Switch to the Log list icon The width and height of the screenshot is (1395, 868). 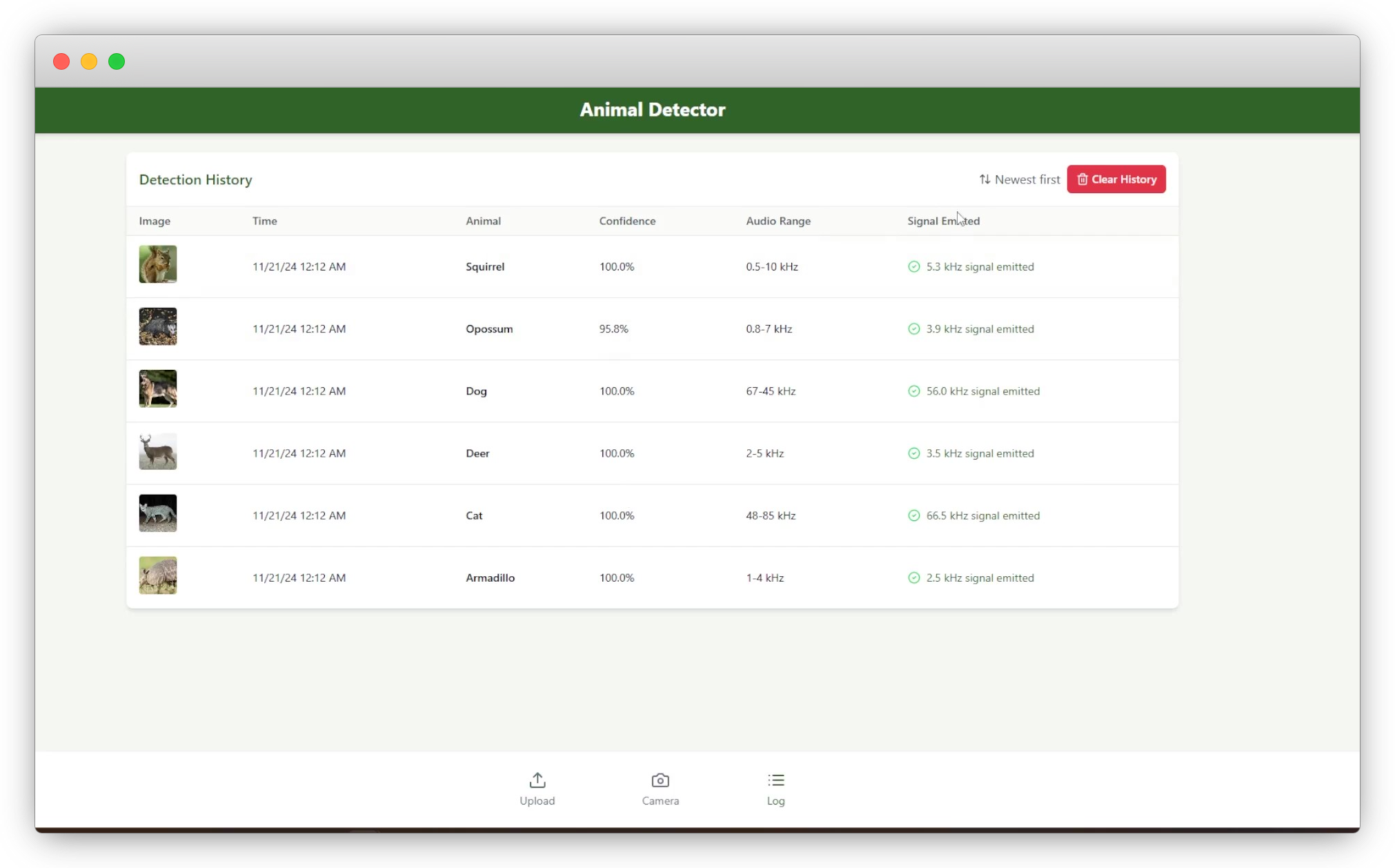[775, 780]
